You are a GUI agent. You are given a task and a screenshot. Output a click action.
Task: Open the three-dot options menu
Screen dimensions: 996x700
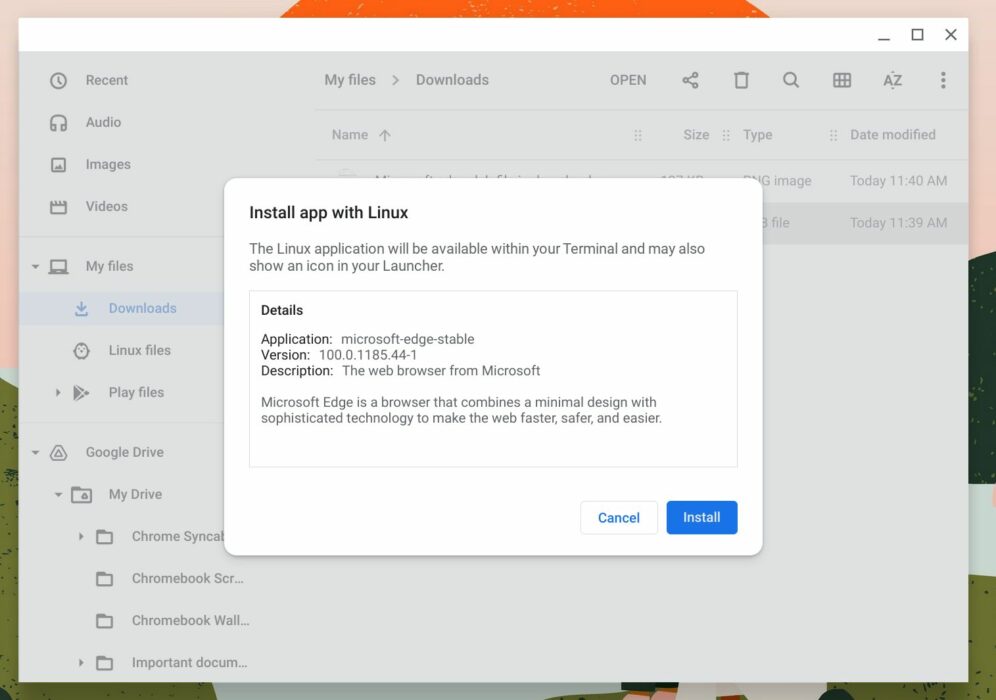[x=943, y=80]
